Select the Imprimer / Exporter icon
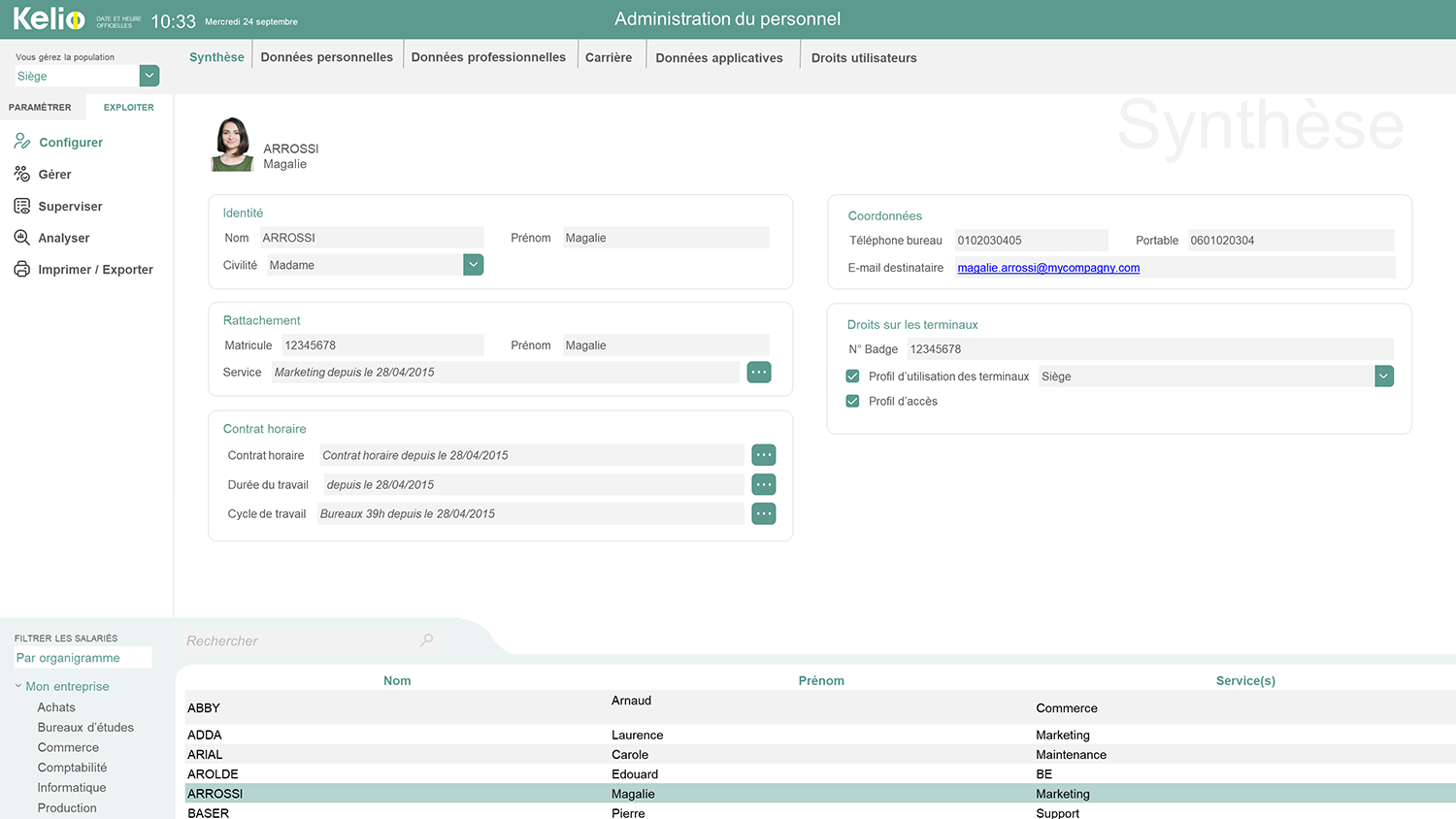1456x819 pixels. point(21,269)
